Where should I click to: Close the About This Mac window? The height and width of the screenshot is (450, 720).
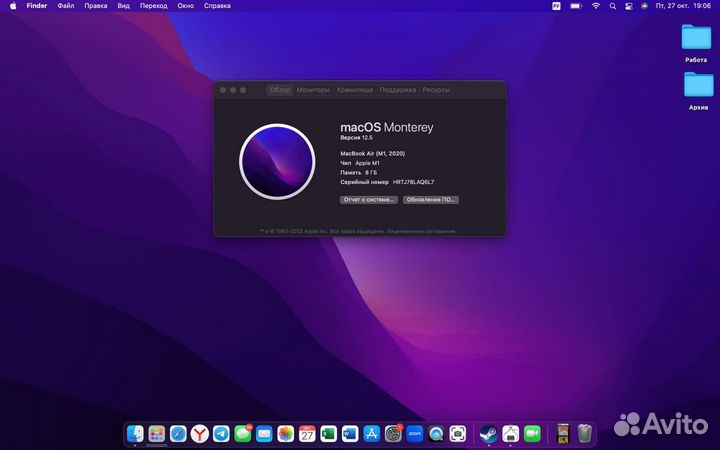pyautogui.click(x=223, y=90)
